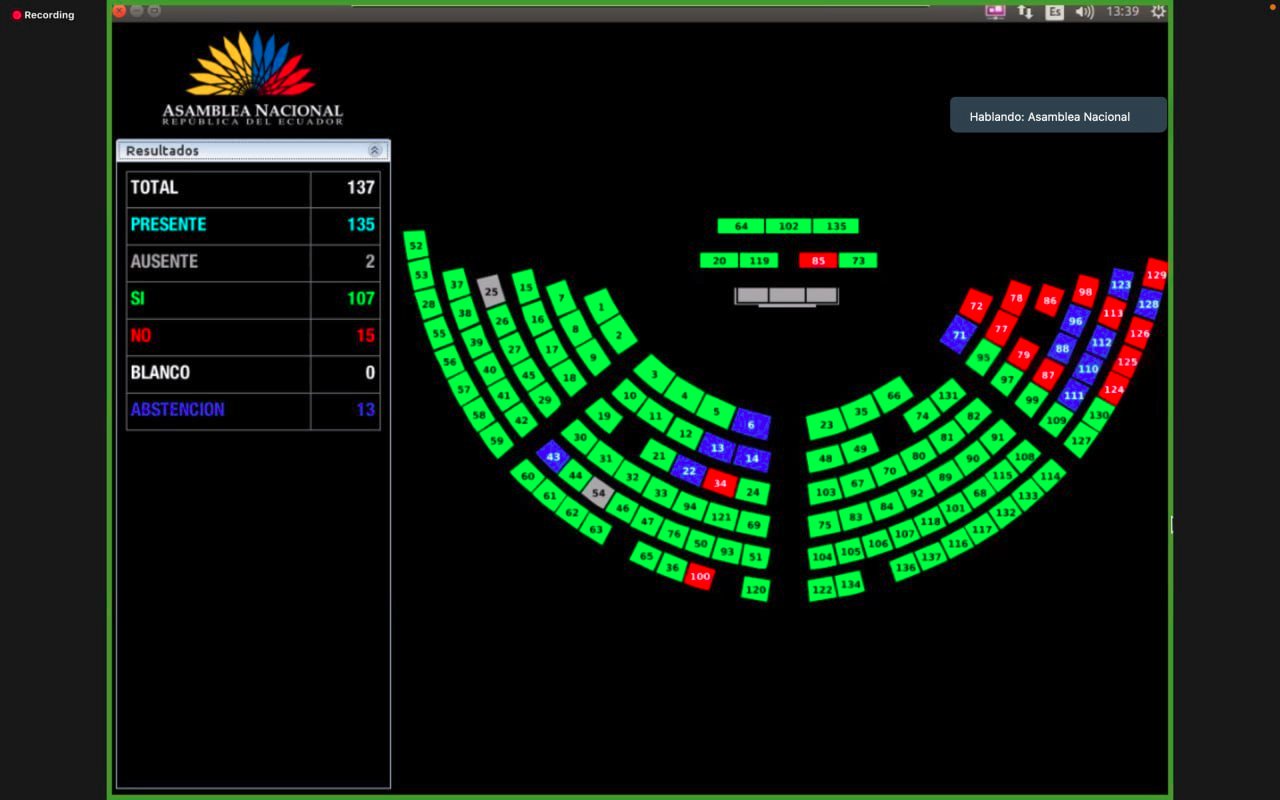Select red seat number 85
1280x800 pixels.
click(818, 261)
